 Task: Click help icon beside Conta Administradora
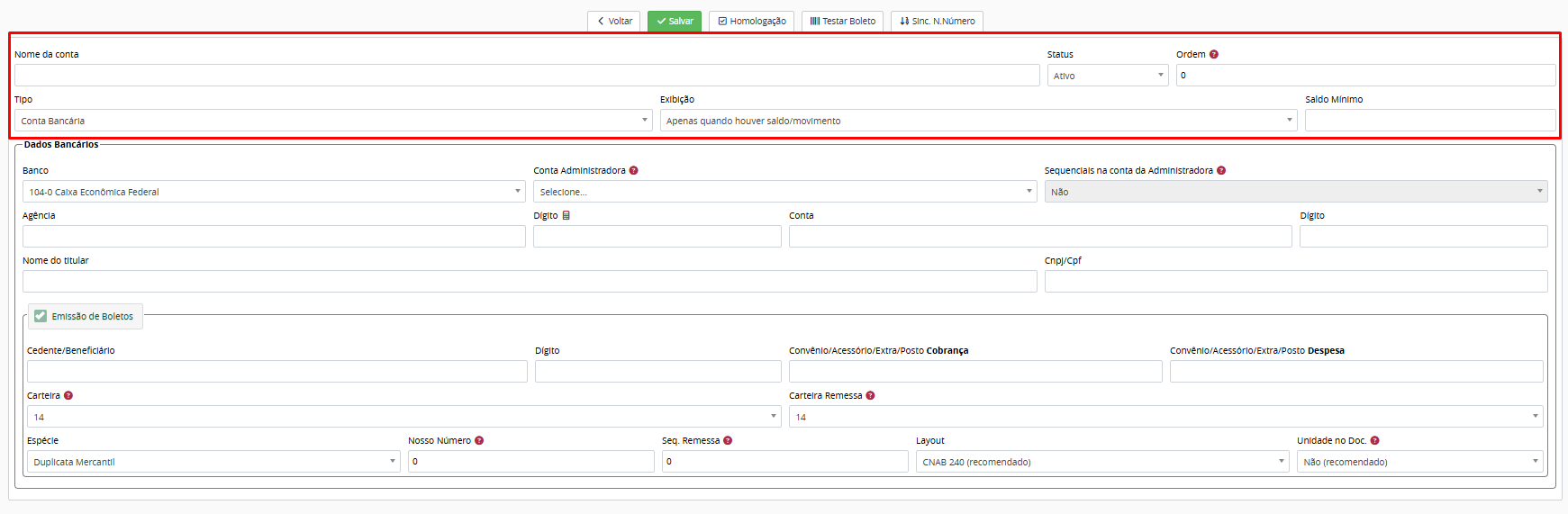click(x=633, y=170)
